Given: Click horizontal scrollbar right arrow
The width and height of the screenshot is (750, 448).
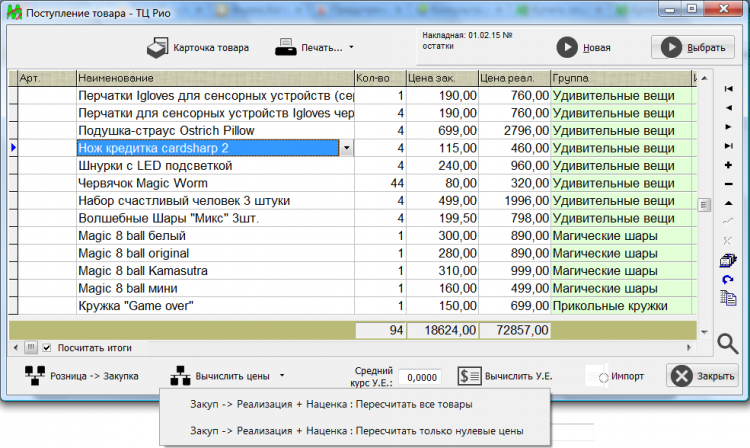Looking at the screenshot, I should 689,348.
